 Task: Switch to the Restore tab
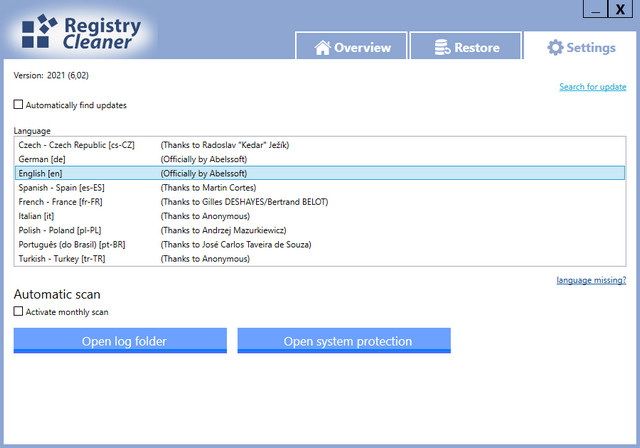coord(466,46)
